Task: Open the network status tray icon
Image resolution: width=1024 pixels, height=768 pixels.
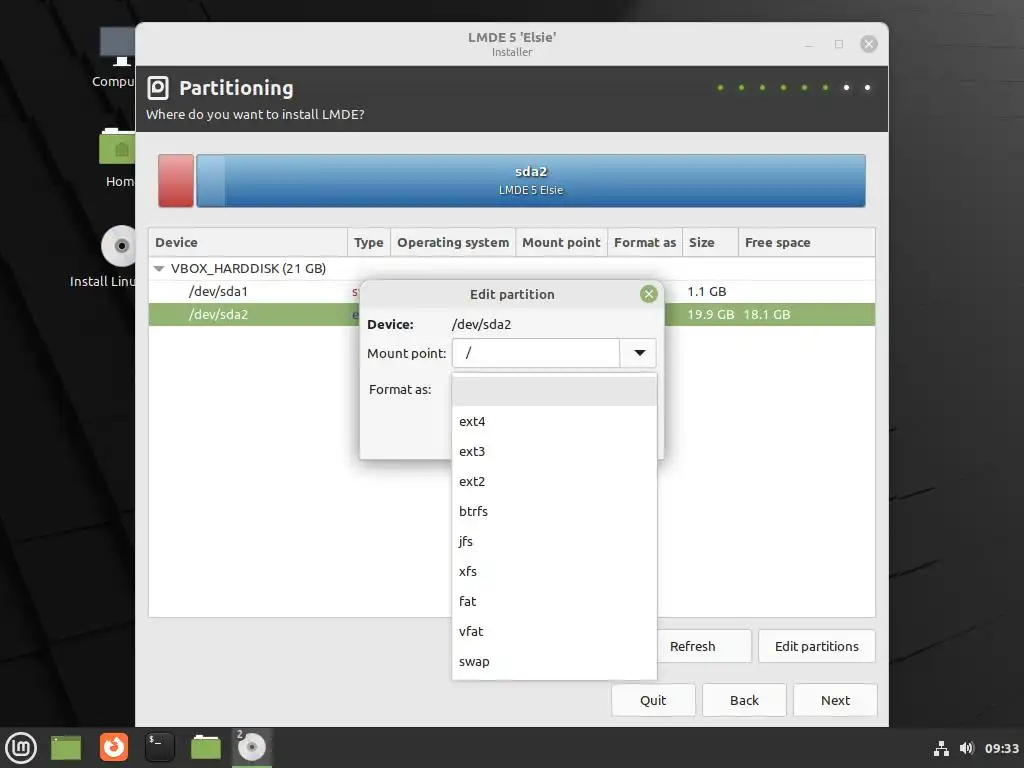Action: coord(941,748)
